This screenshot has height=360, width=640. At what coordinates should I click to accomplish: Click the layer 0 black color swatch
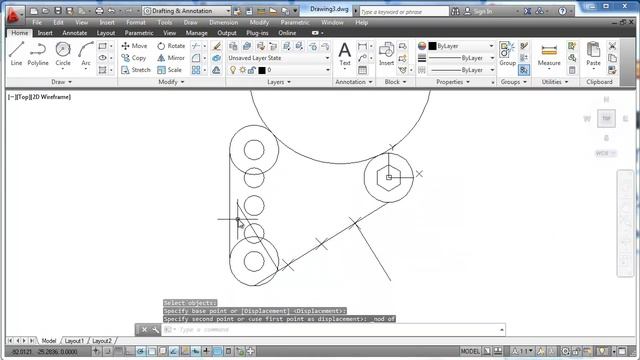point(262,70)
